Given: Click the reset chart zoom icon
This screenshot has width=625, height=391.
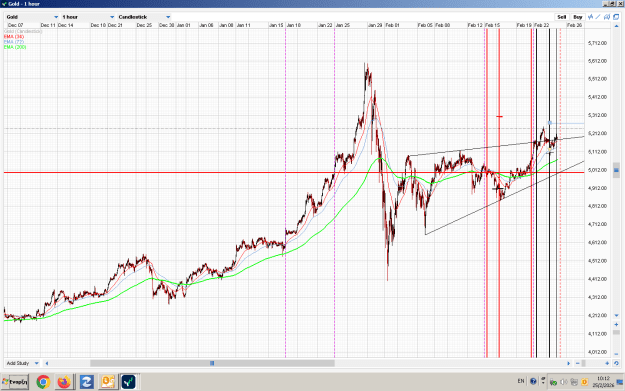Looking at the screenshot, I should [x=616, y=363].
